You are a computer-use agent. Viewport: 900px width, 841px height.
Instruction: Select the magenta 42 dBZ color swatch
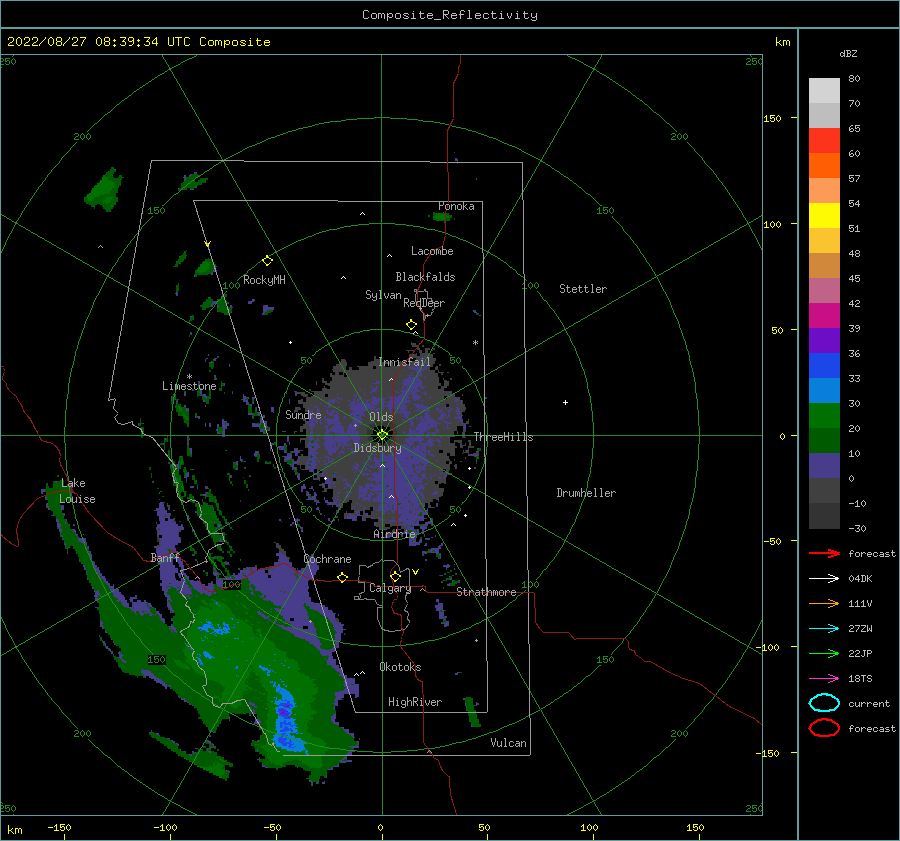click(824, 315)
